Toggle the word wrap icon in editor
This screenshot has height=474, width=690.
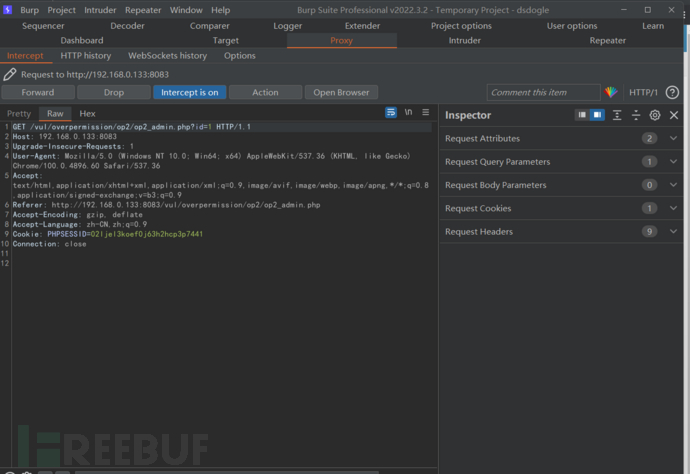click(391, 112)
